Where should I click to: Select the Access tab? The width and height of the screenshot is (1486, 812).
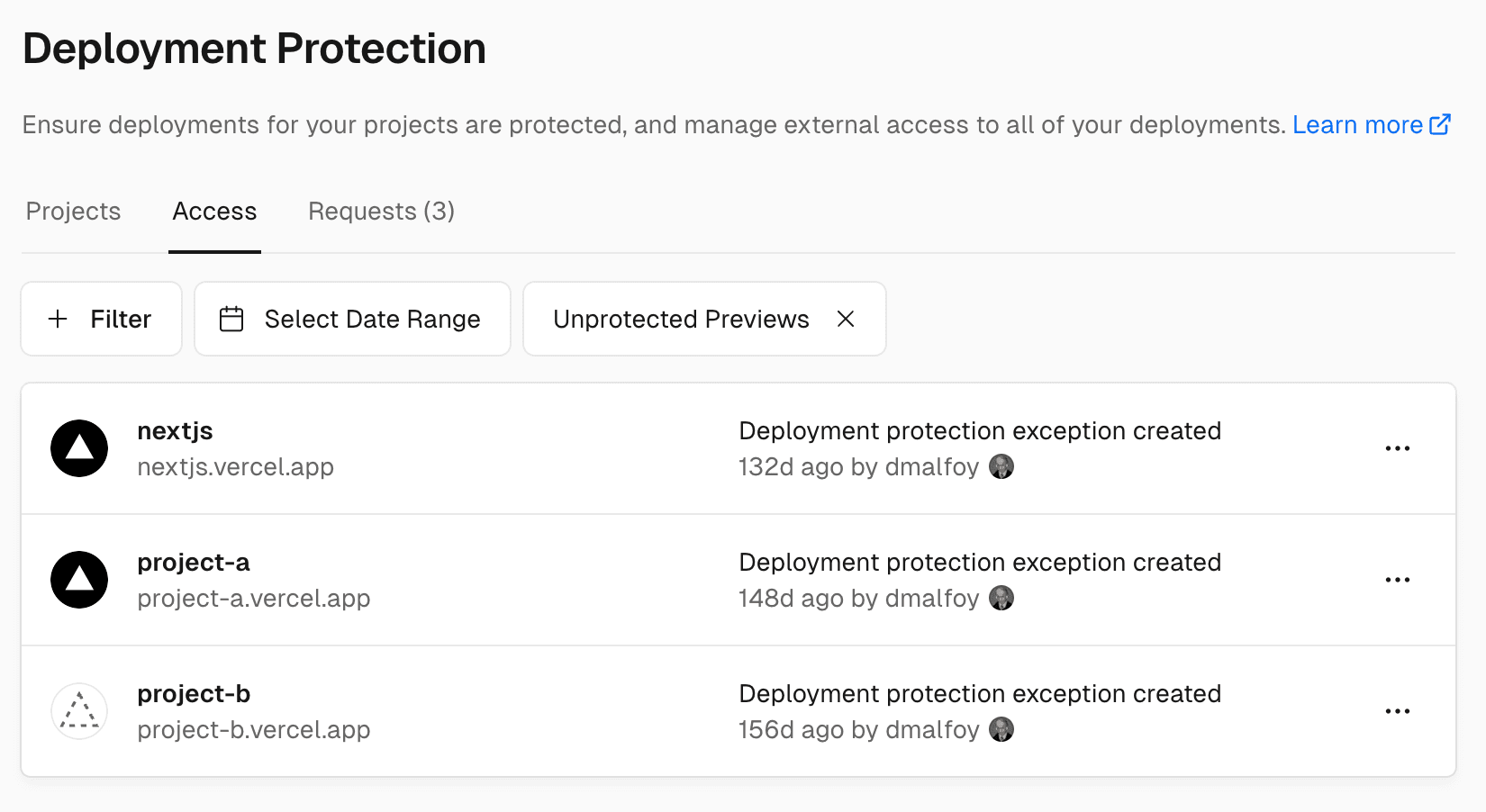click(214, 212)
